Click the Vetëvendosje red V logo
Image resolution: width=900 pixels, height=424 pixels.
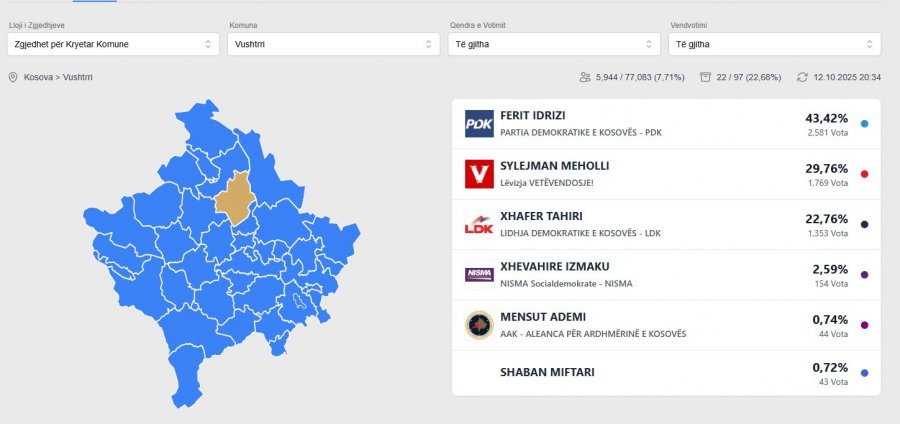click(479, 174)
